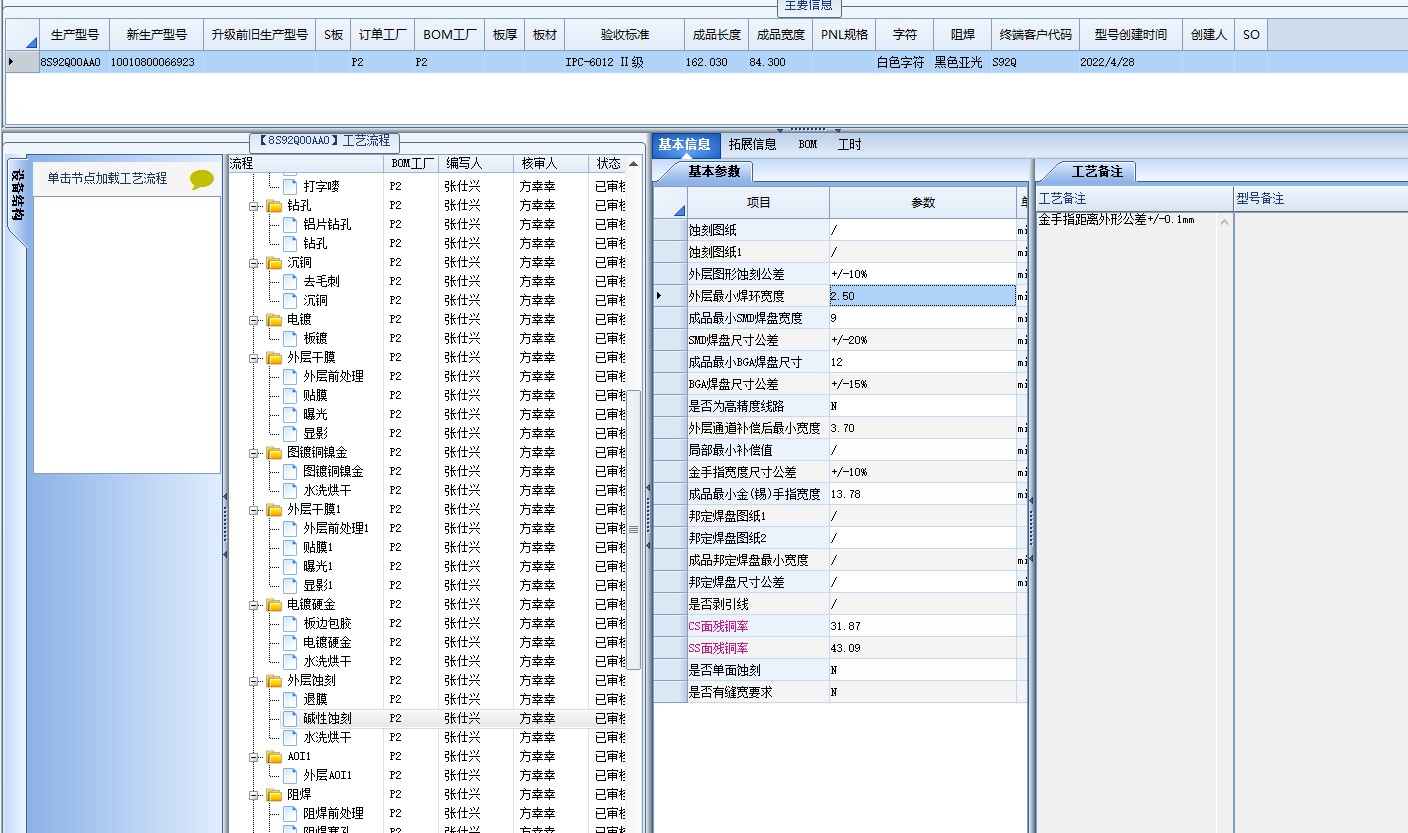Click the 阻焊 folder icon
Viewport: 1408px width, 833px height.
coord(274,795)
